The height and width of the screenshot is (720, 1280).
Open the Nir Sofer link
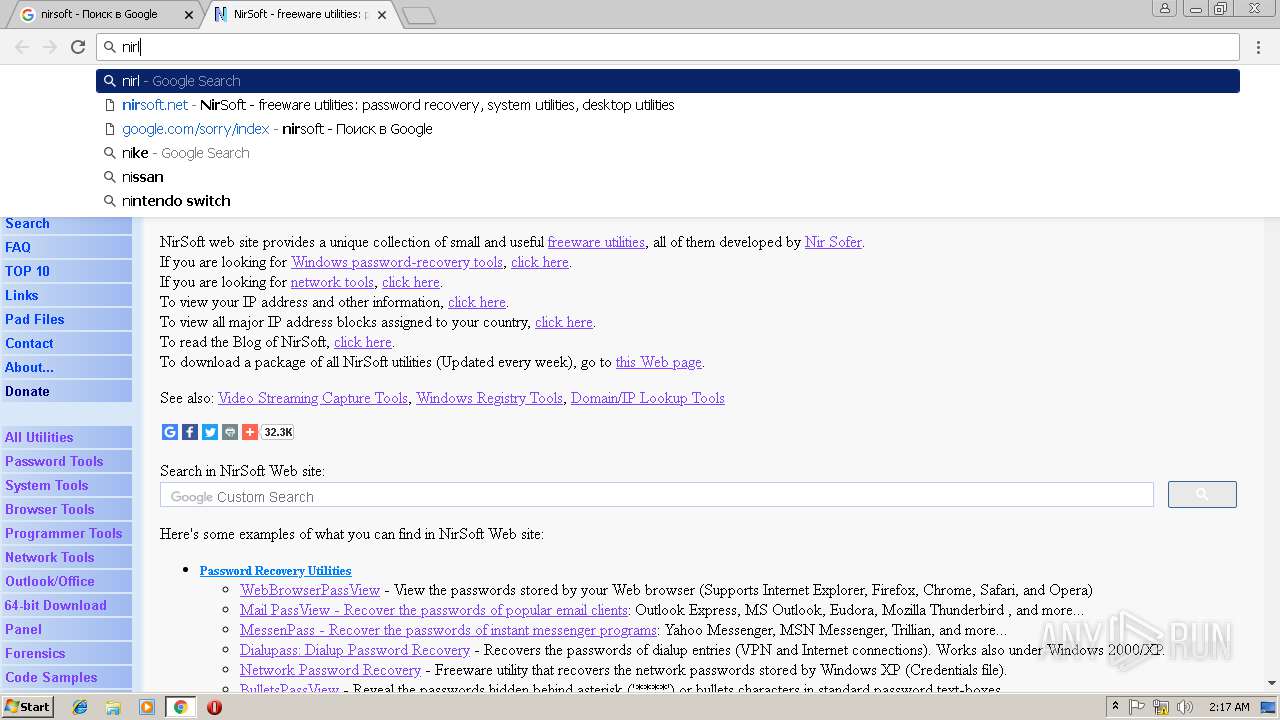pyautogui.click(x=833, y=242)
